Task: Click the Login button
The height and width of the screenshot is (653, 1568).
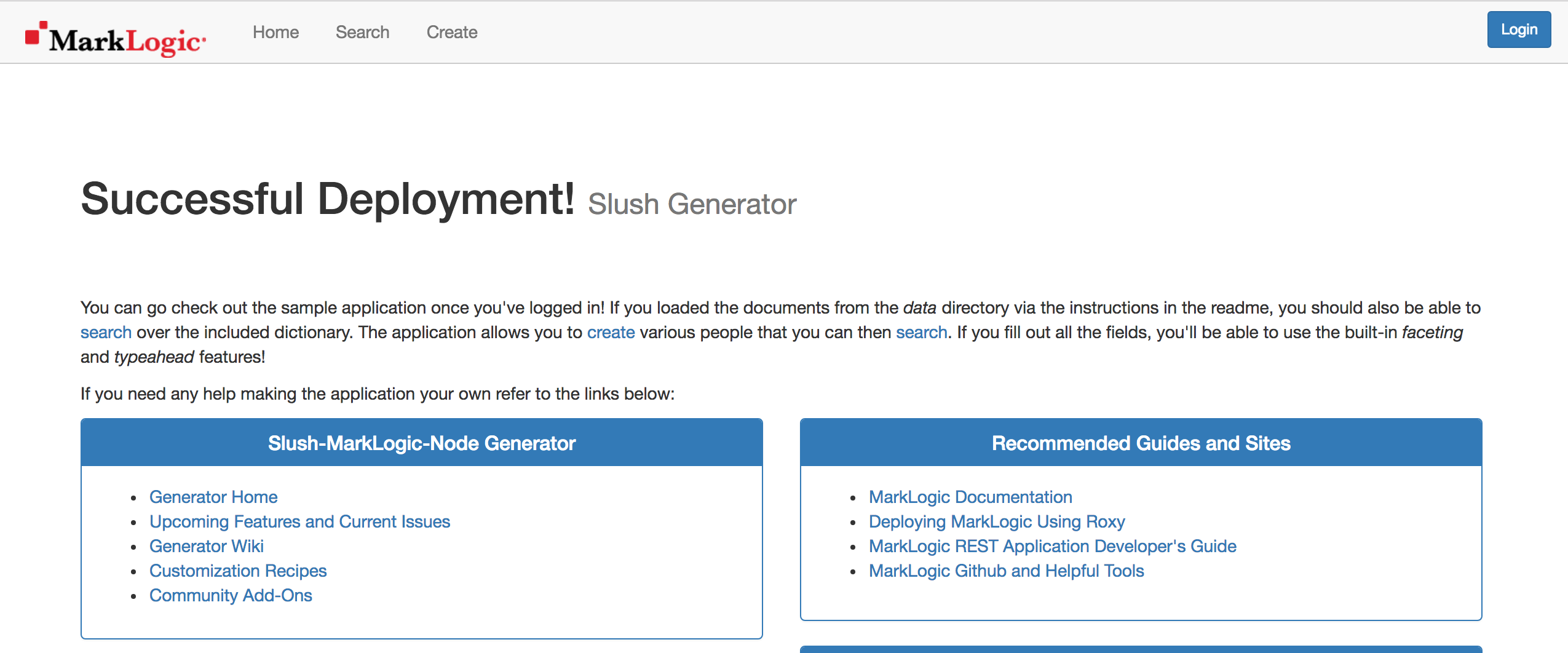Action: coord(1519,30)
